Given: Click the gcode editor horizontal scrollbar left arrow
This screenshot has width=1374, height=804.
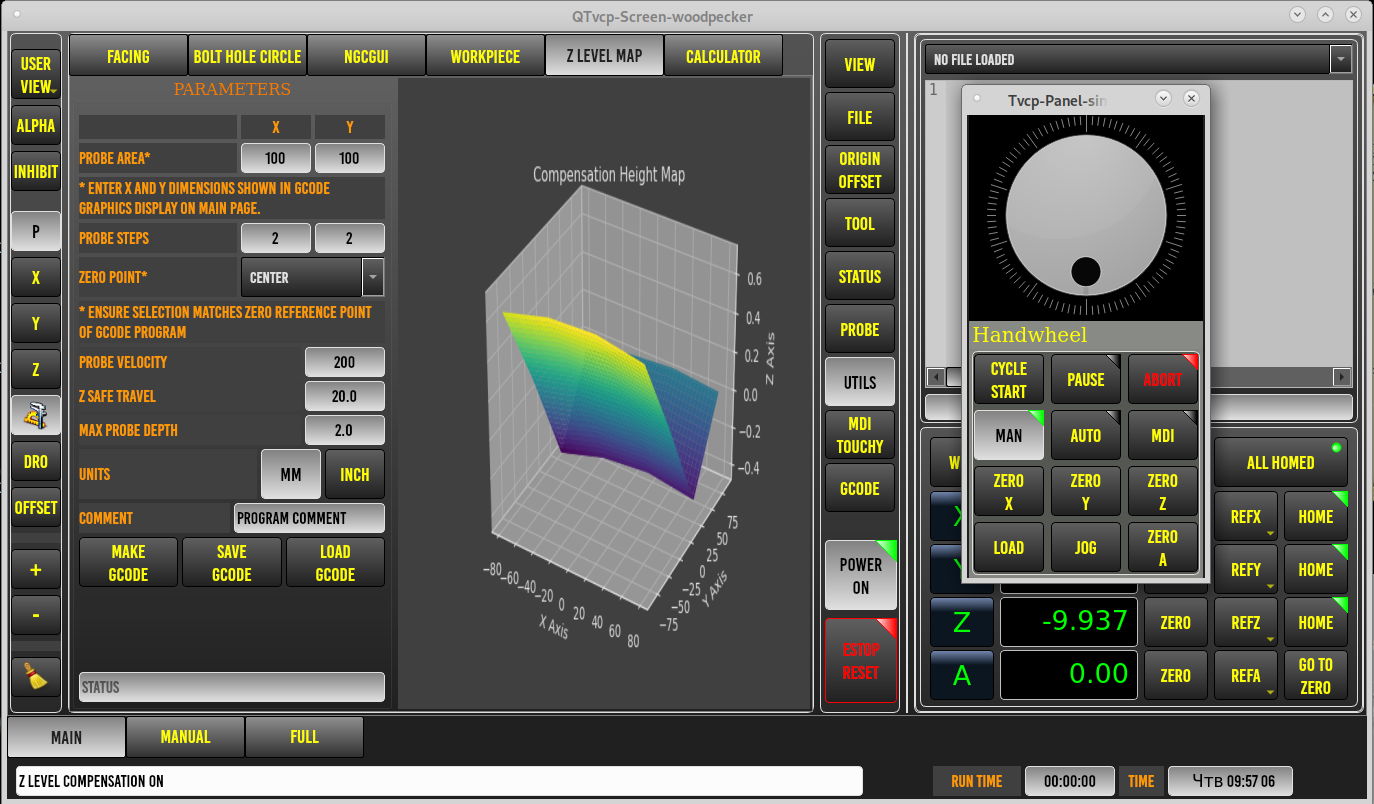Looking at the screenshot, I should click(x=936, y=377).
